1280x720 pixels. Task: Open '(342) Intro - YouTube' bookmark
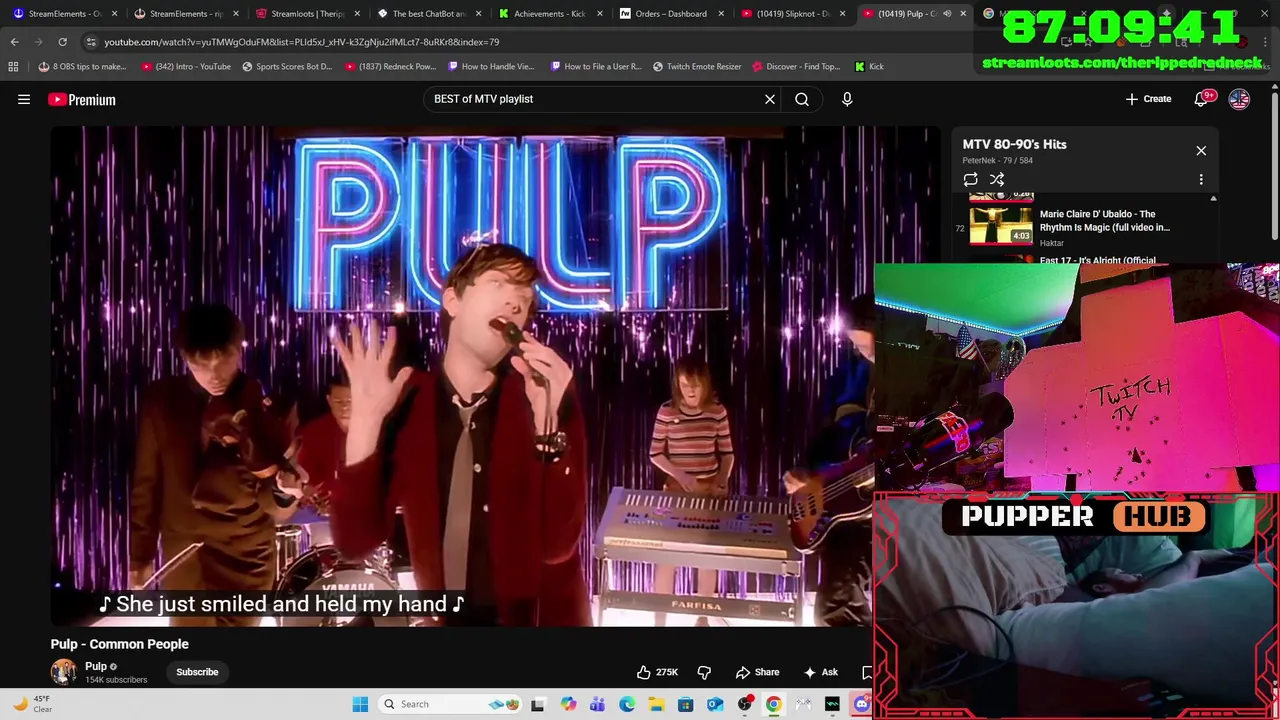tap(186, 66)
